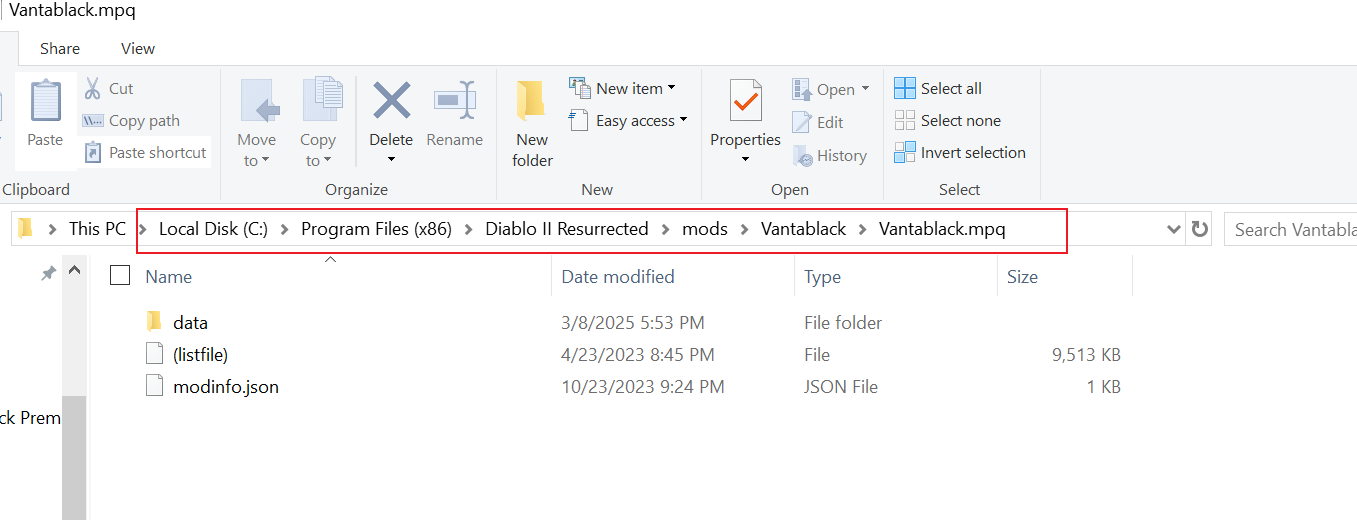Click the Invert selection icon
Image resolution: width=1357 pixels, height=520 pixels.
click(905, 152)
